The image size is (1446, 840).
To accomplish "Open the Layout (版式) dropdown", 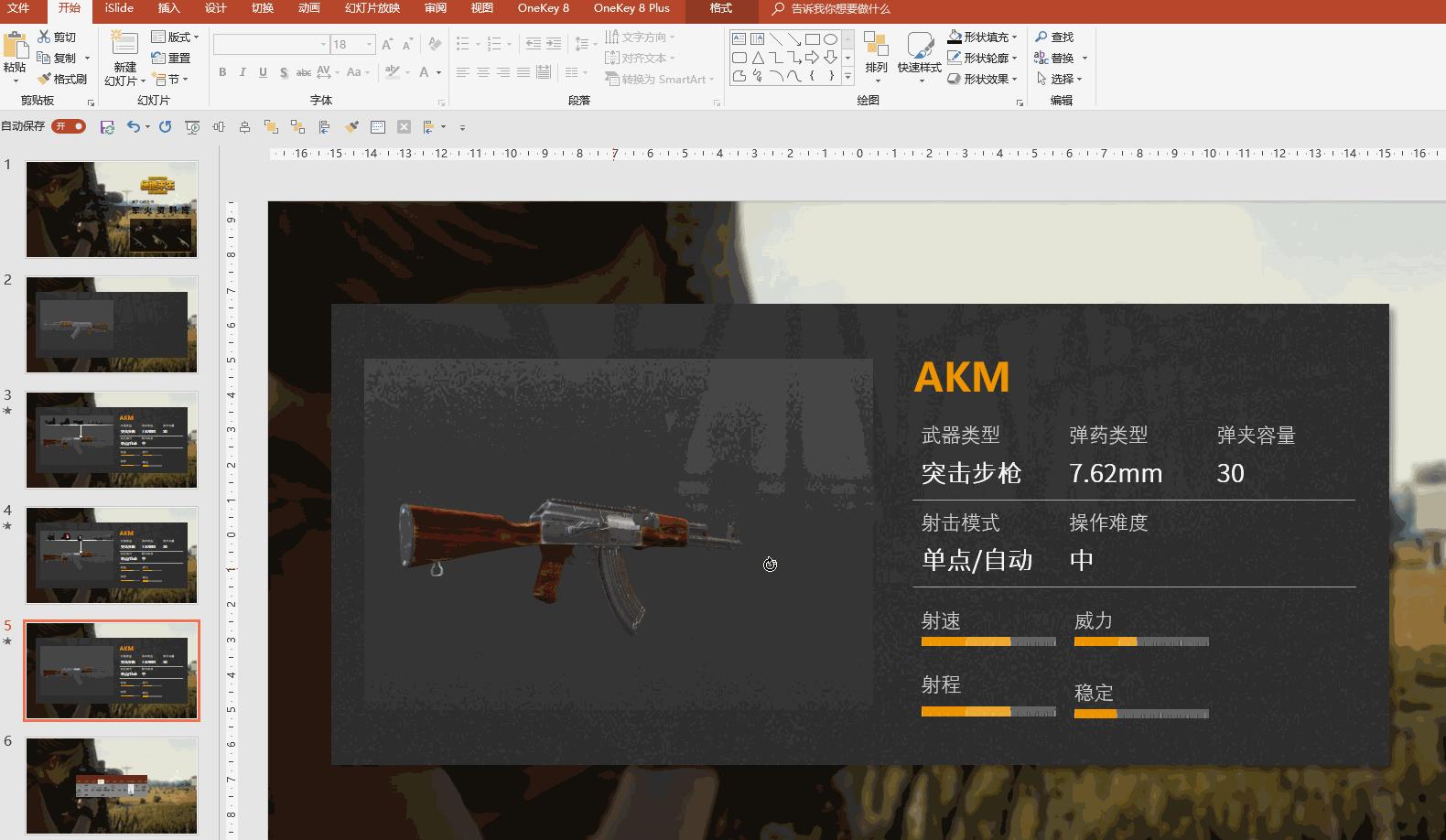I will coord(175,38).
